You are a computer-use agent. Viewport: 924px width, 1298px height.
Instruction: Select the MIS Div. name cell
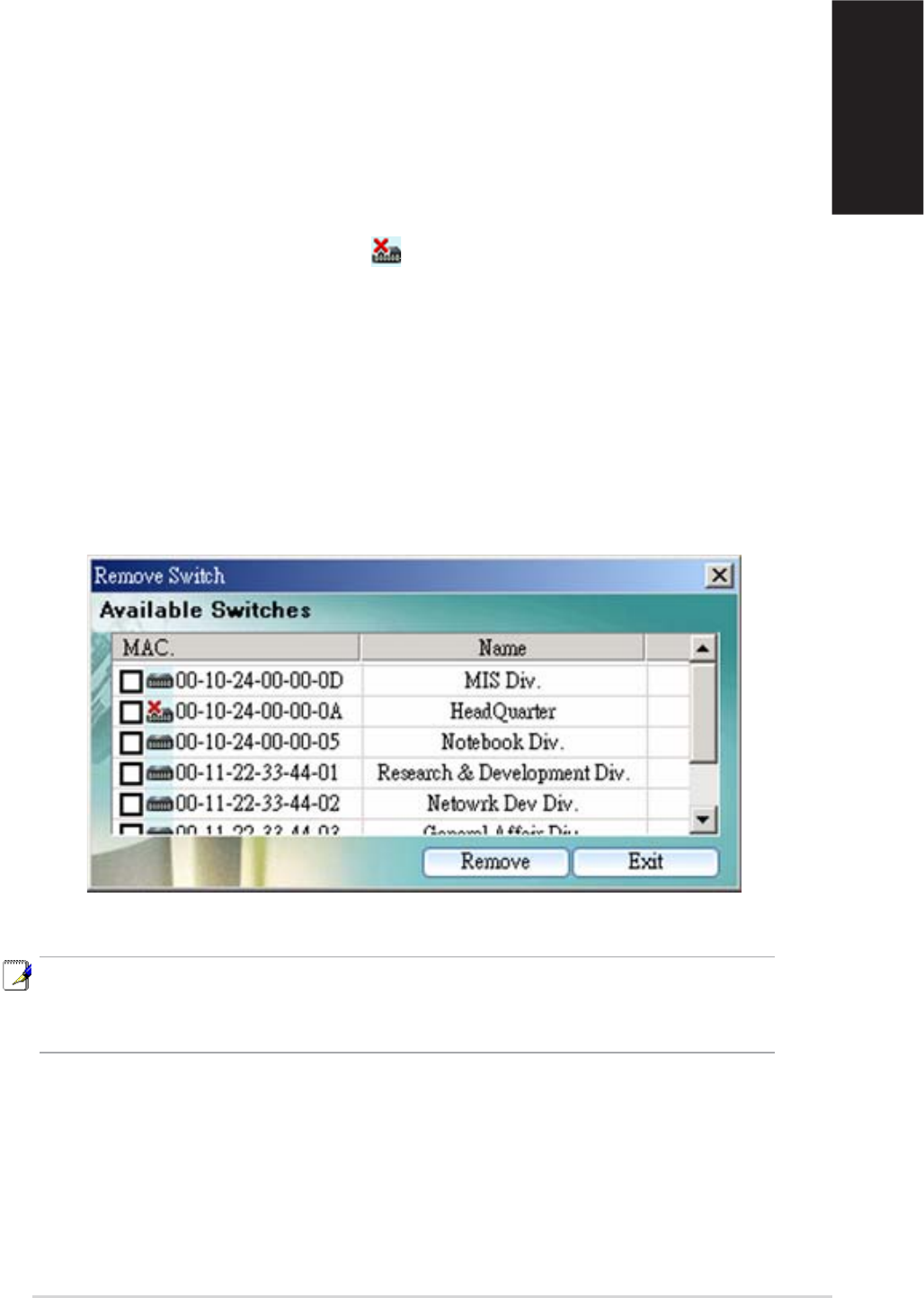(502, 680)
